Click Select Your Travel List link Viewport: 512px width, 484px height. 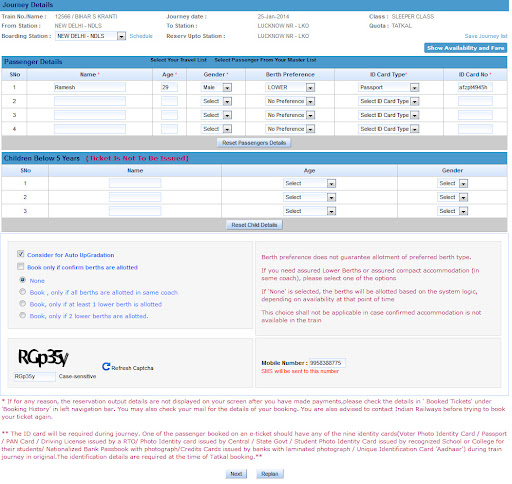tap(178, 60)
